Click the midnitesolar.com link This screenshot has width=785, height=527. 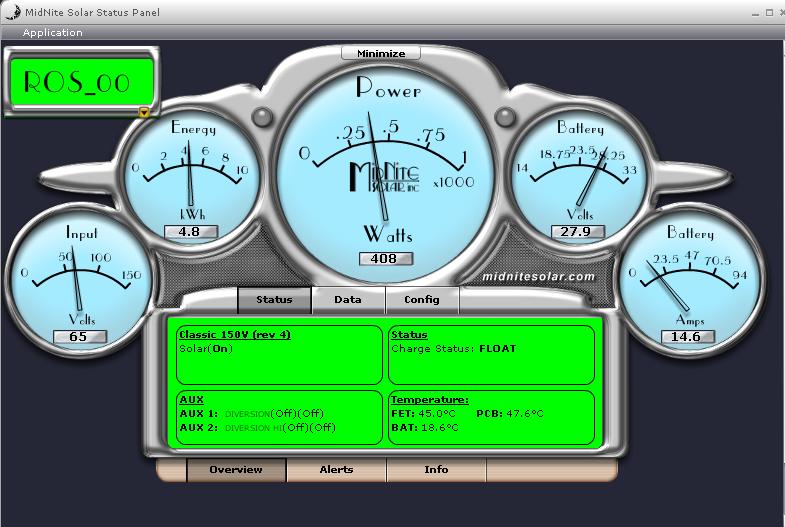[538, 276]
